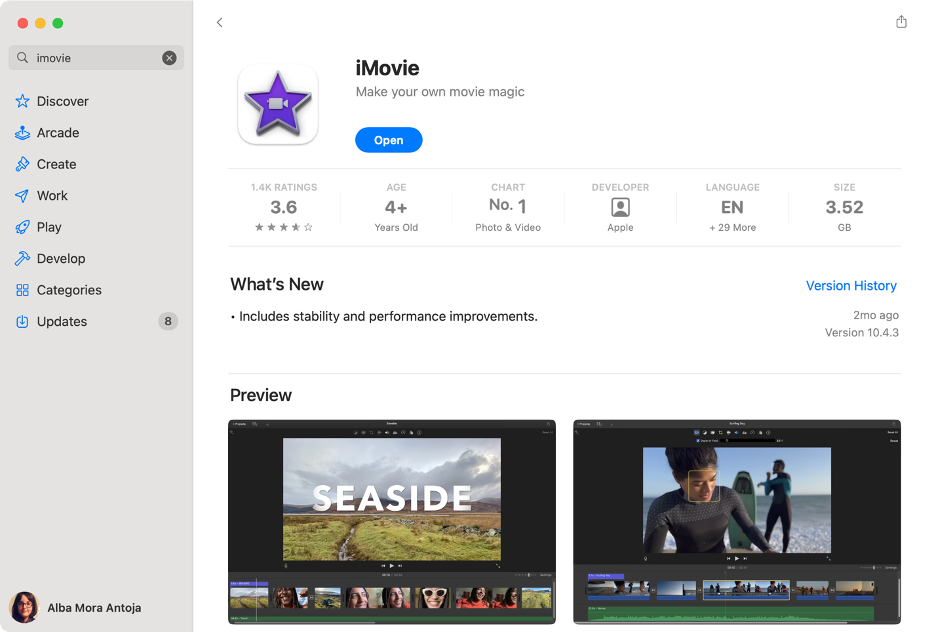936x632 pixels.
Task: Click Open to launch iMovie
Action: coord(388,140)
